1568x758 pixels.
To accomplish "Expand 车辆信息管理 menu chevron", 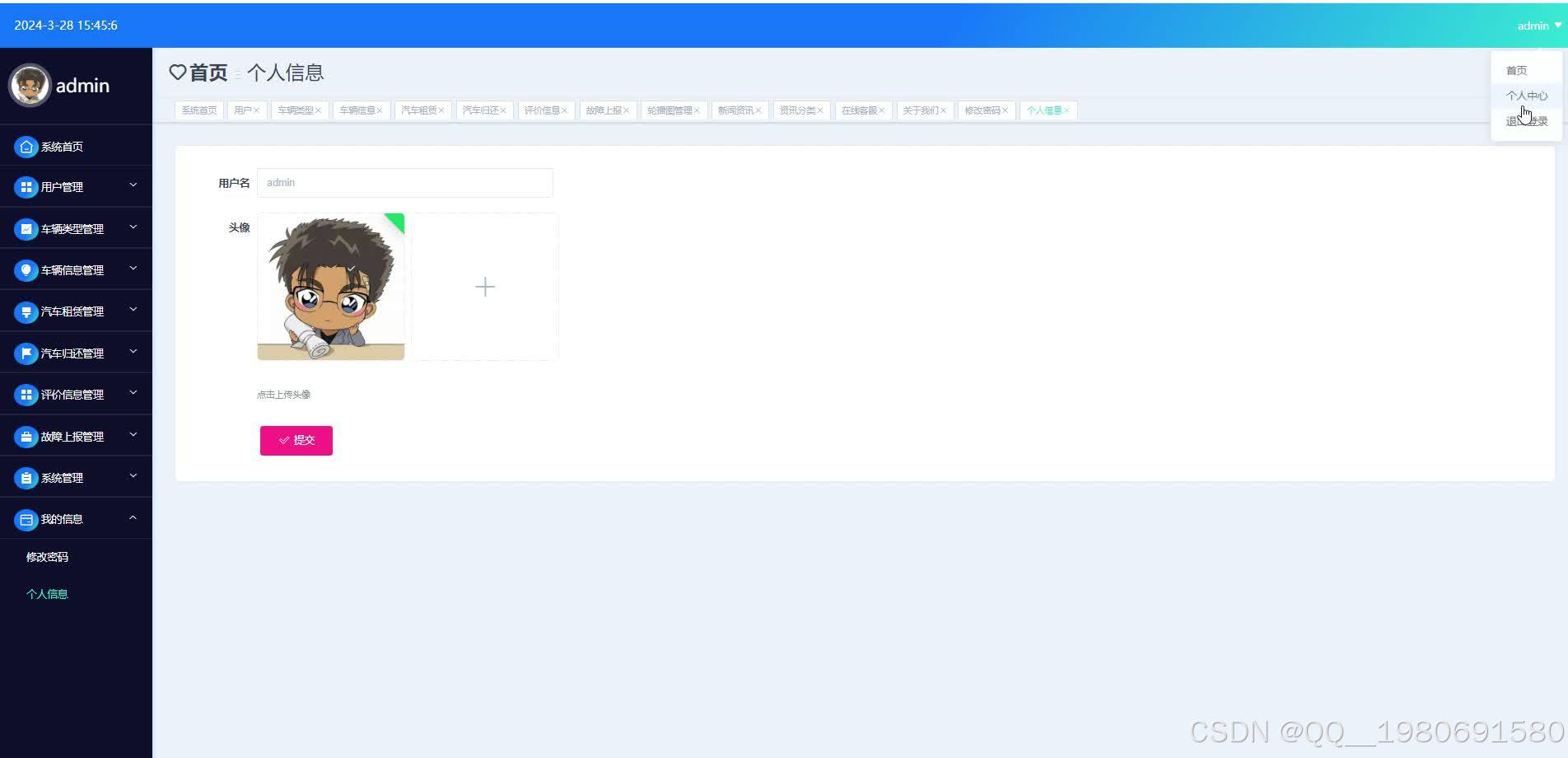I will pos(133,268).
